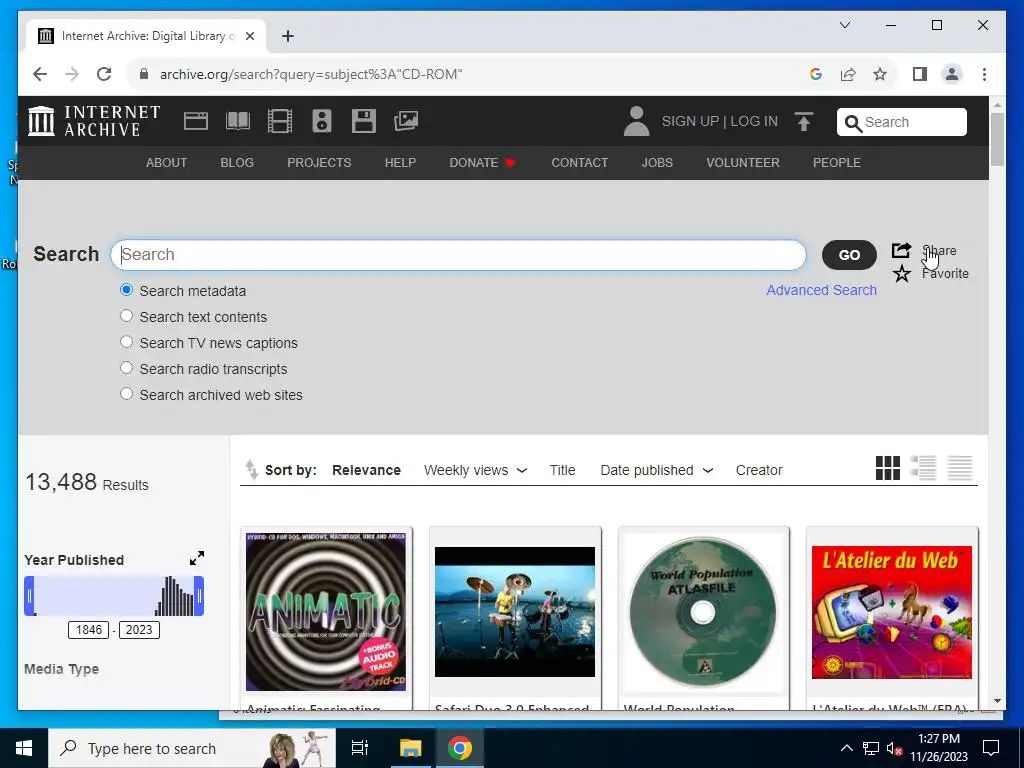
Task: Open the Web (Wayback) media icon
Action: tap(196, 121)
